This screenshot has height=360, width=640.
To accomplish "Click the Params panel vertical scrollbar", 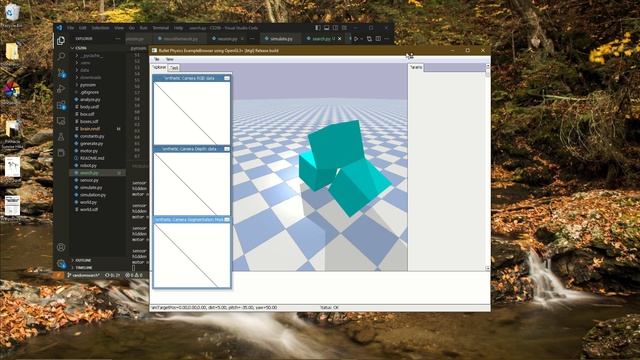I will [487, 167].
